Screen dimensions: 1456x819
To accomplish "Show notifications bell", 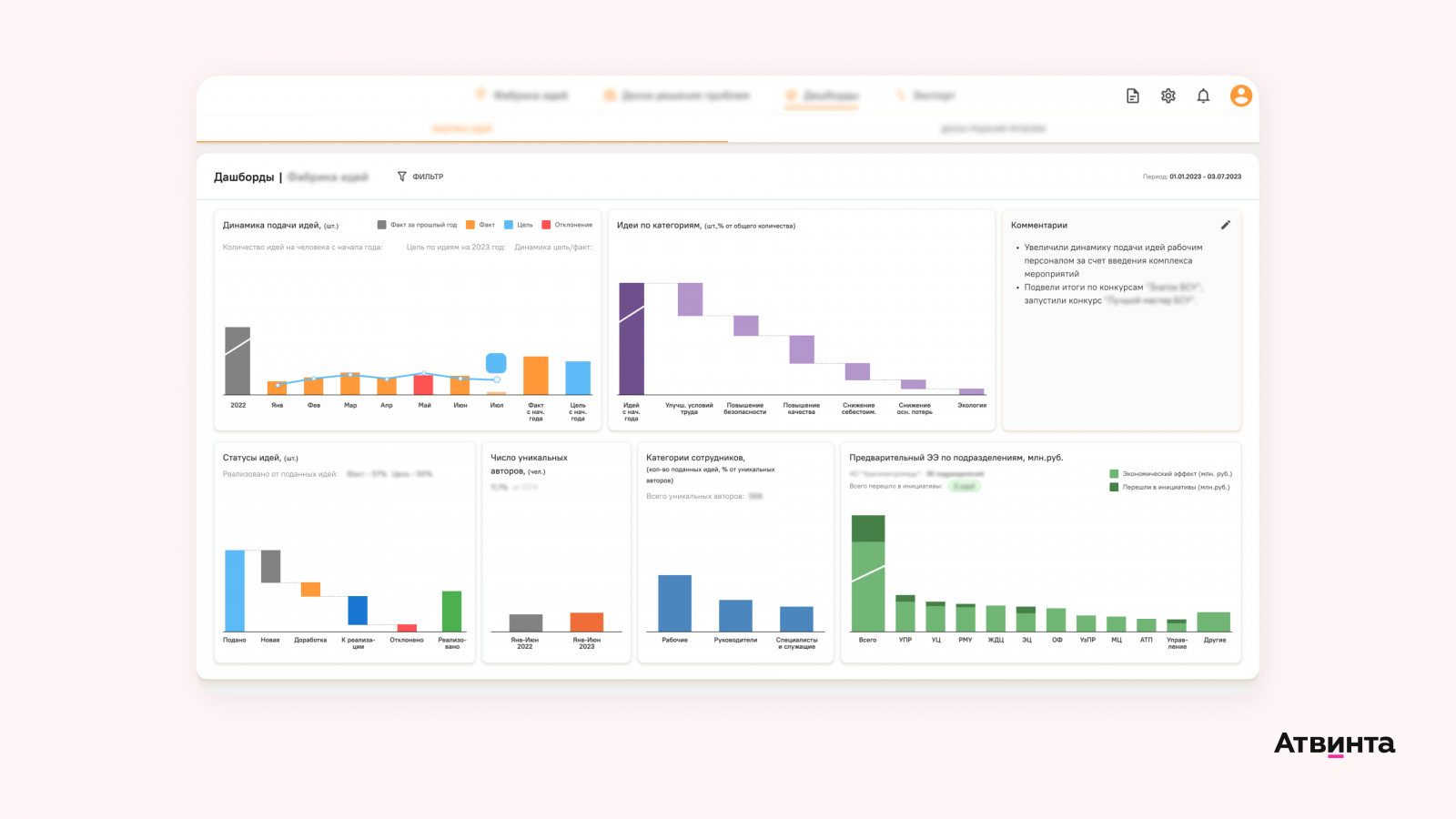I will point(1203,96).
